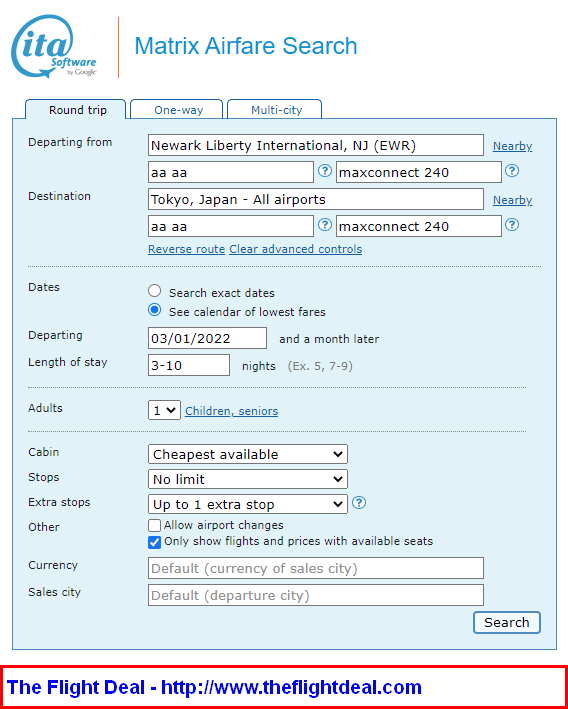Switch to the One-way tab
The image size is (568, 709).
coord(177,109)
